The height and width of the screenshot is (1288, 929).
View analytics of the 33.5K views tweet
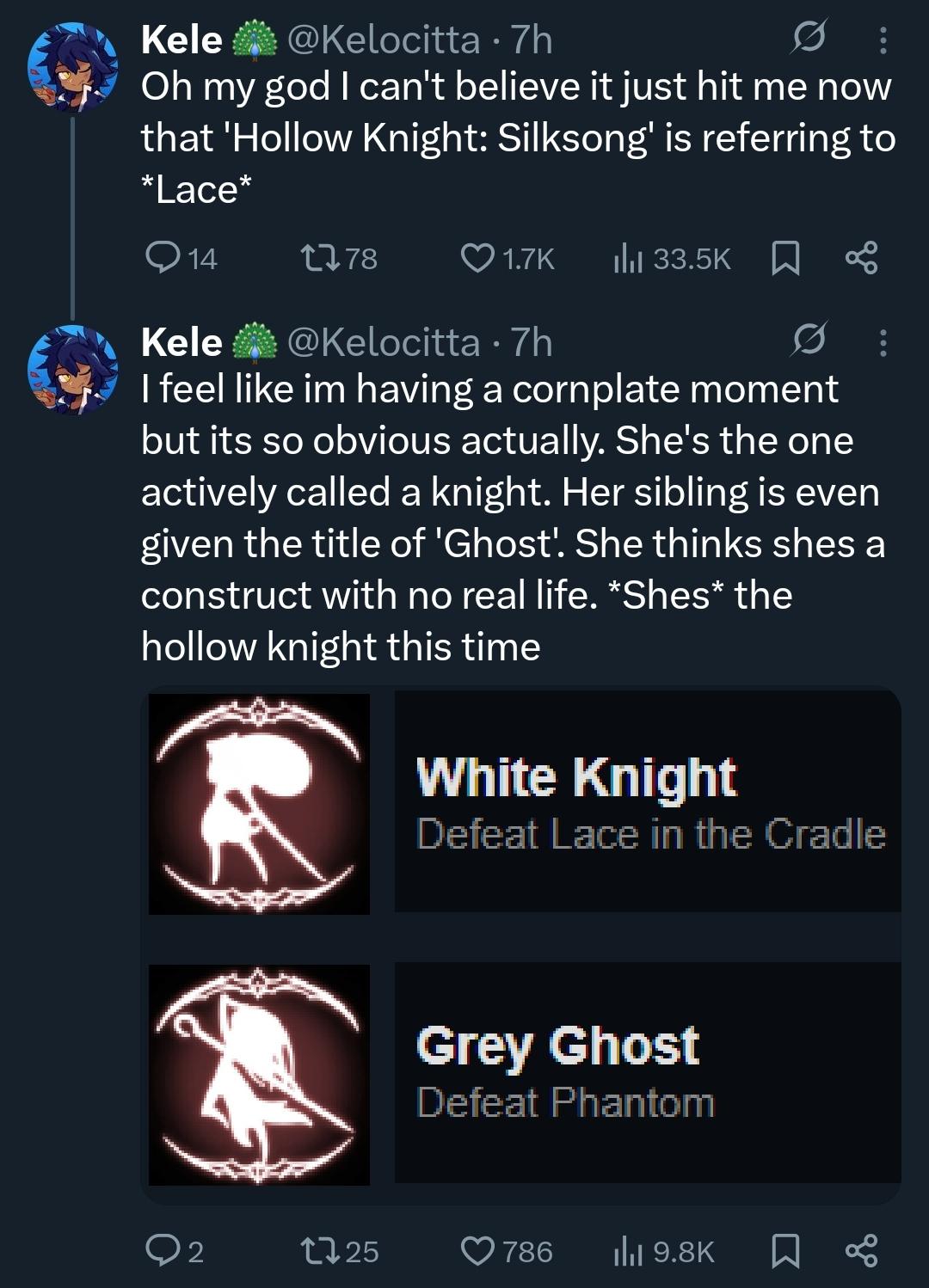coord(627,258)
